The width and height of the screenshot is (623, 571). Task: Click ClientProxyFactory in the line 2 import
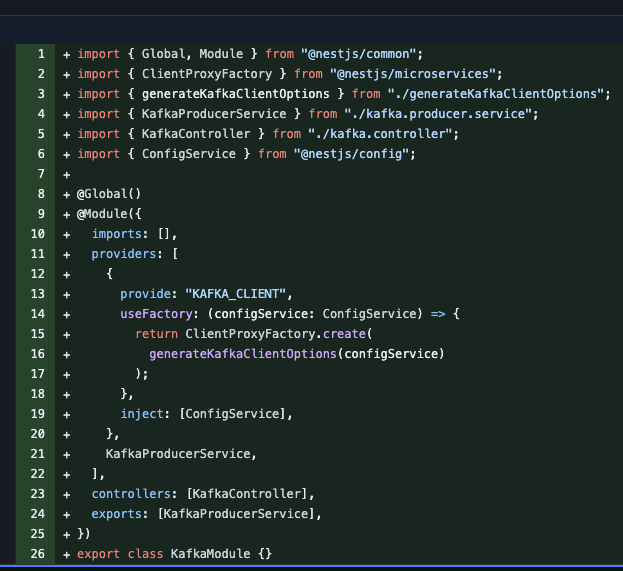tap(207, 74)
